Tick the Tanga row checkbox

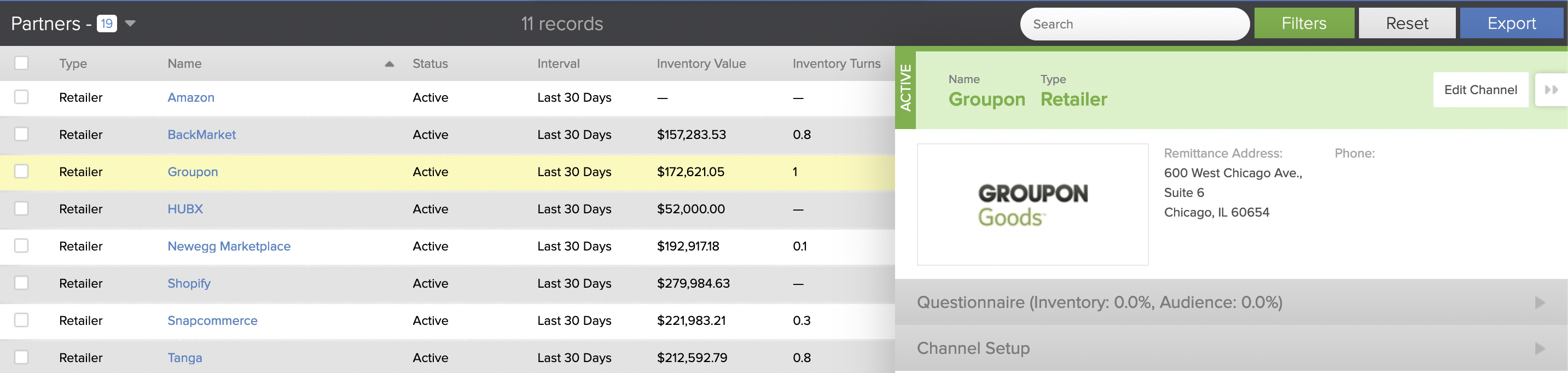click(x=21, y=357)
